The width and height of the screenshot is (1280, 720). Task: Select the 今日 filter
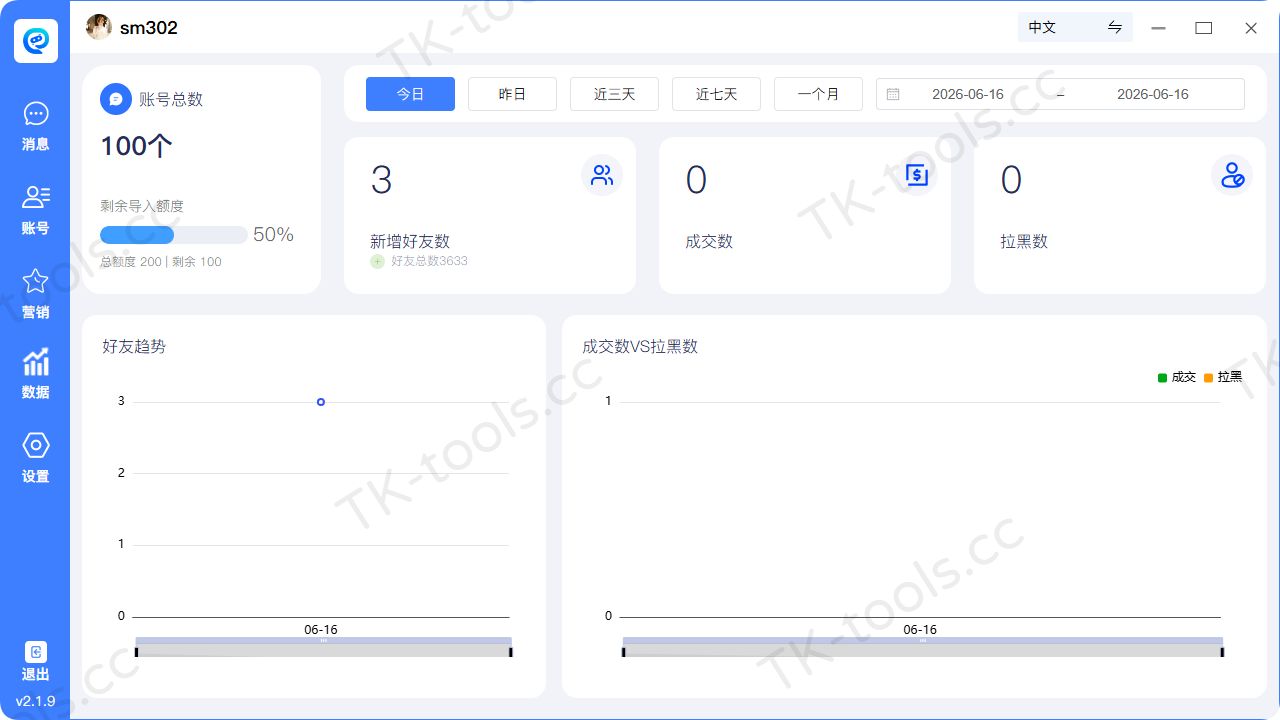point(410,94)
